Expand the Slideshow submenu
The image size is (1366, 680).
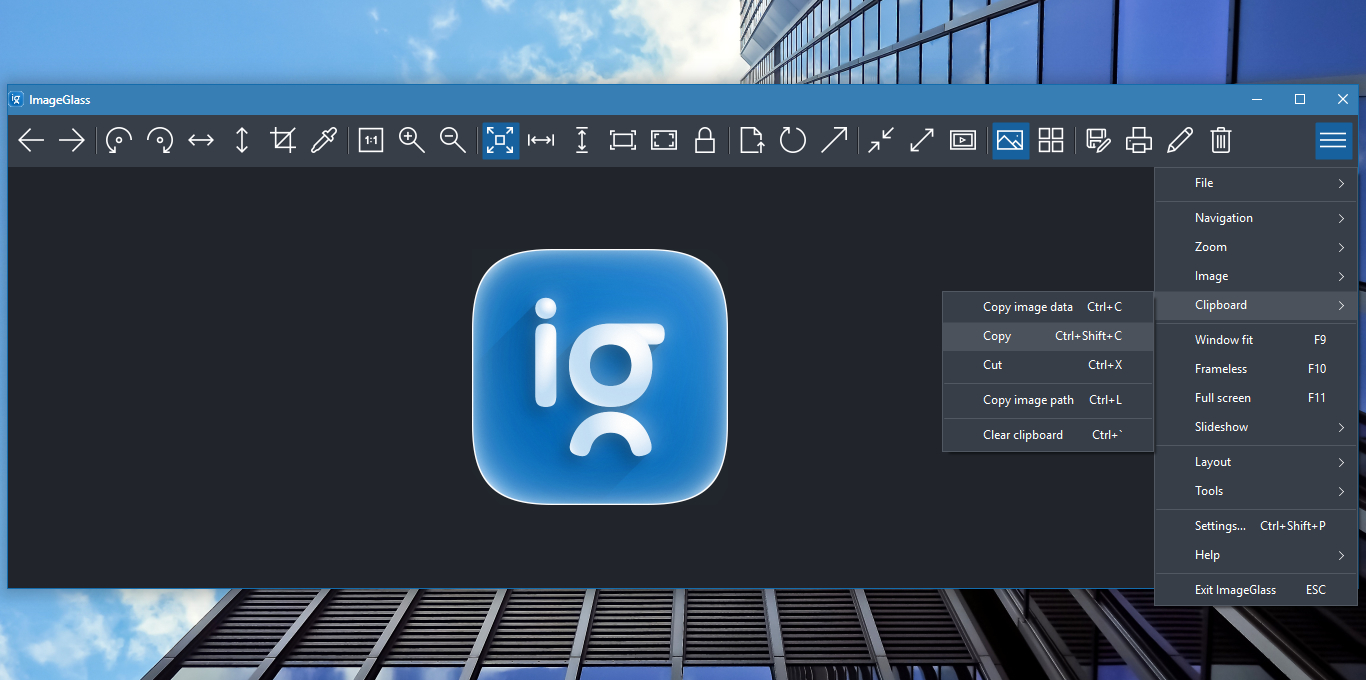click(1256, 427)
